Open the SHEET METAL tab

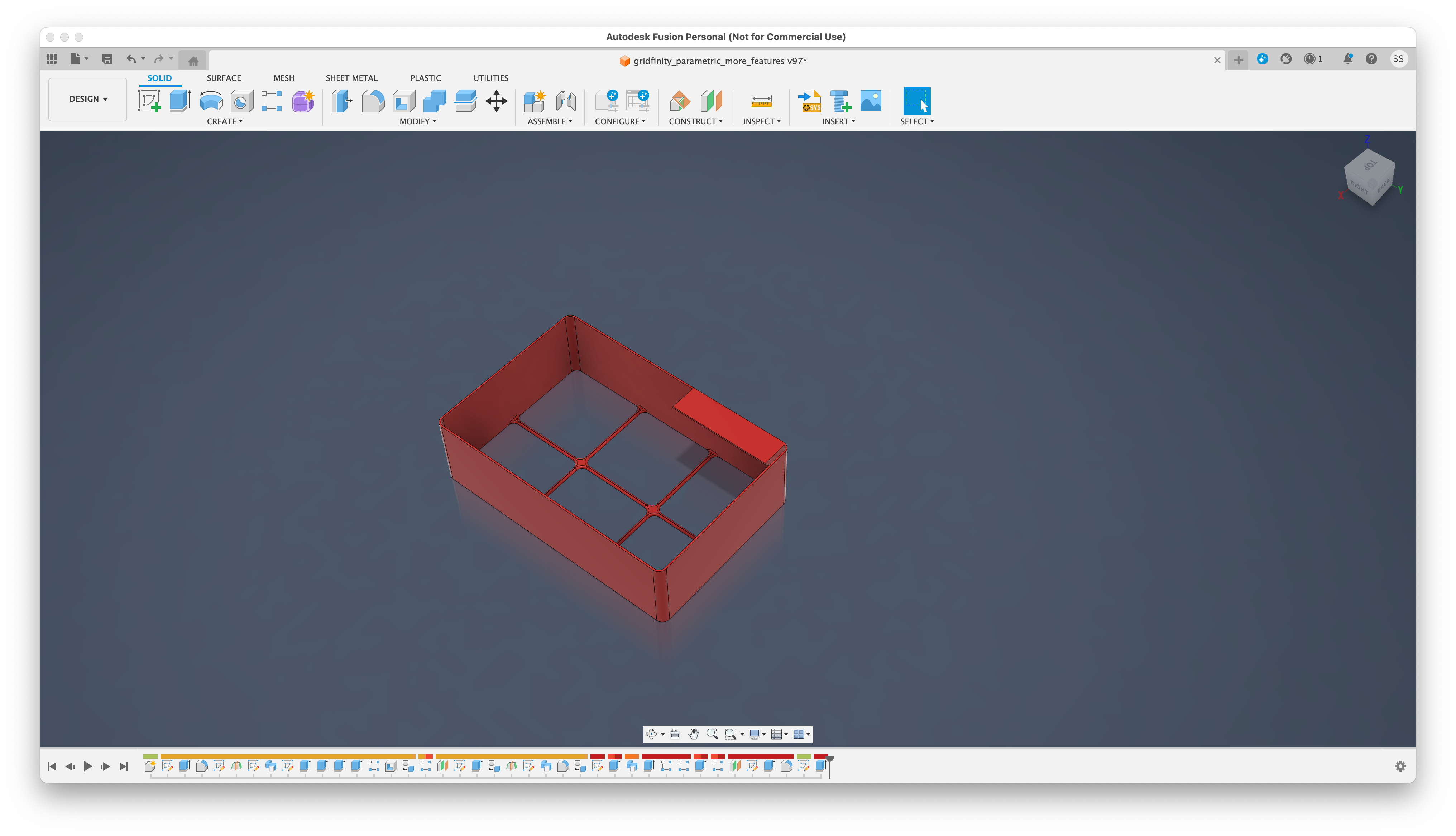tap(351, 78)
